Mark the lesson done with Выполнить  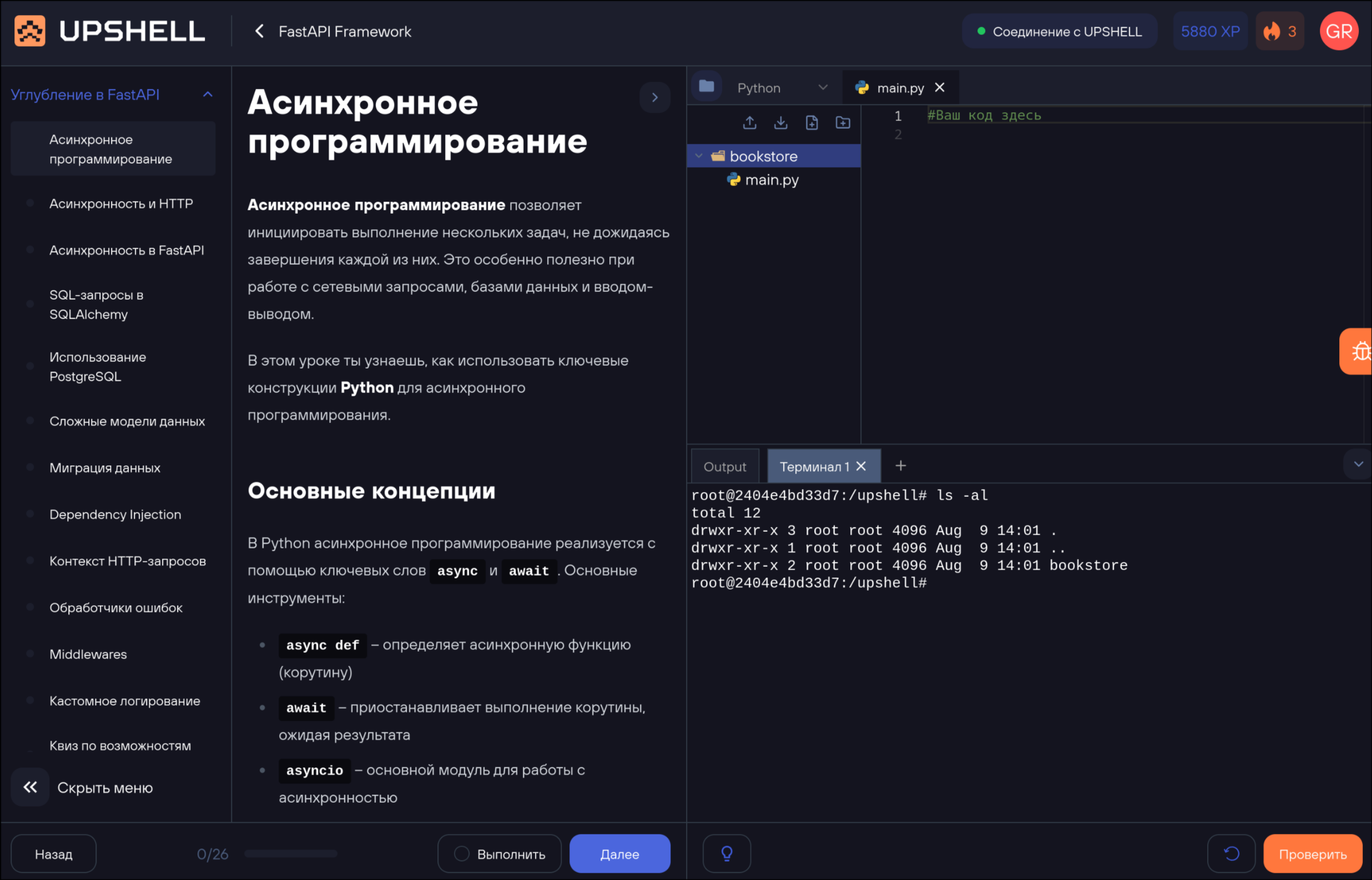coord(500,854)
